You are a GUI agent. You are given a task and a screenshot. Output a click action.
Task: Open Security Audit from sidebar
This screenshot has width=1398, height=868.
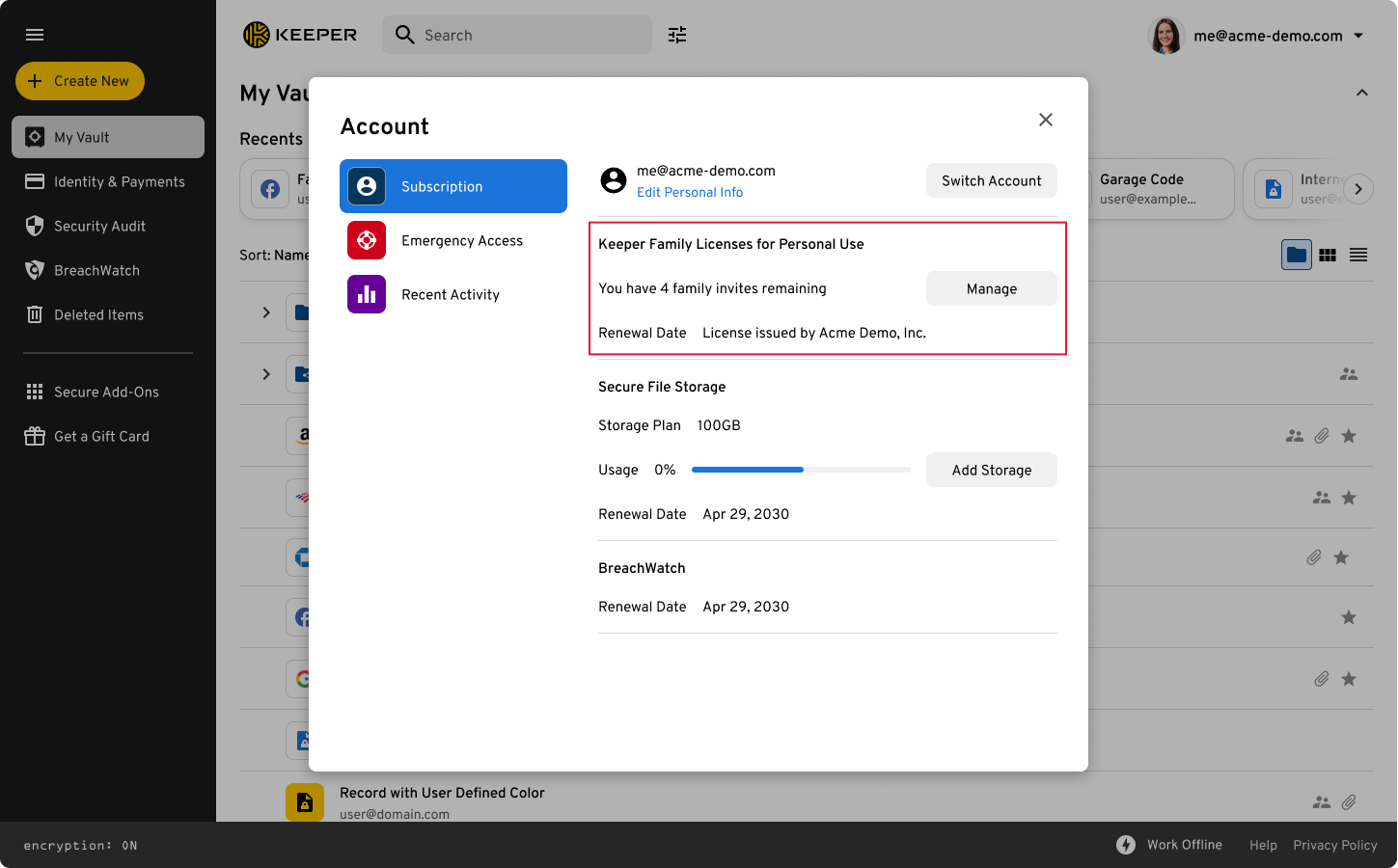coord(99,226)
